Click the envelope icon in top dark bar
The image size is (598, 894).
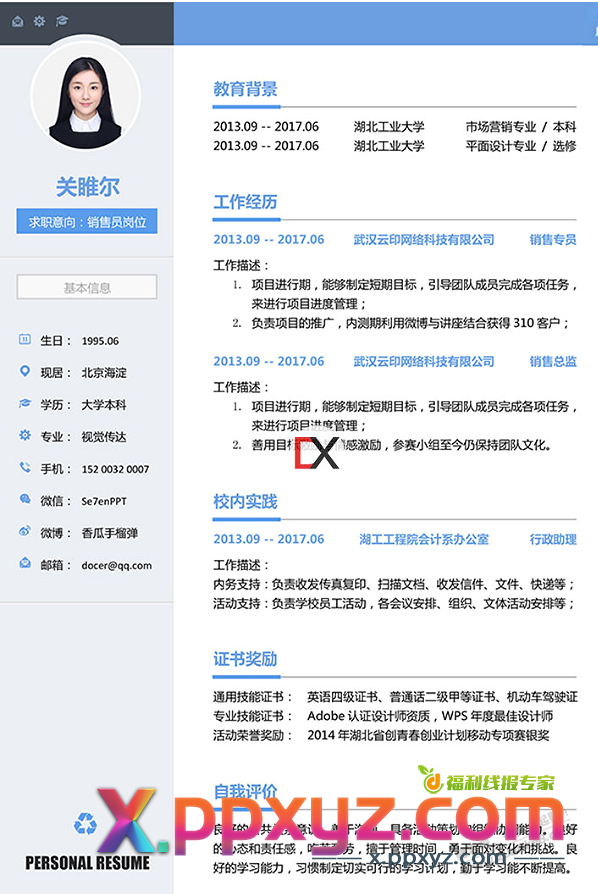[18, 22]
